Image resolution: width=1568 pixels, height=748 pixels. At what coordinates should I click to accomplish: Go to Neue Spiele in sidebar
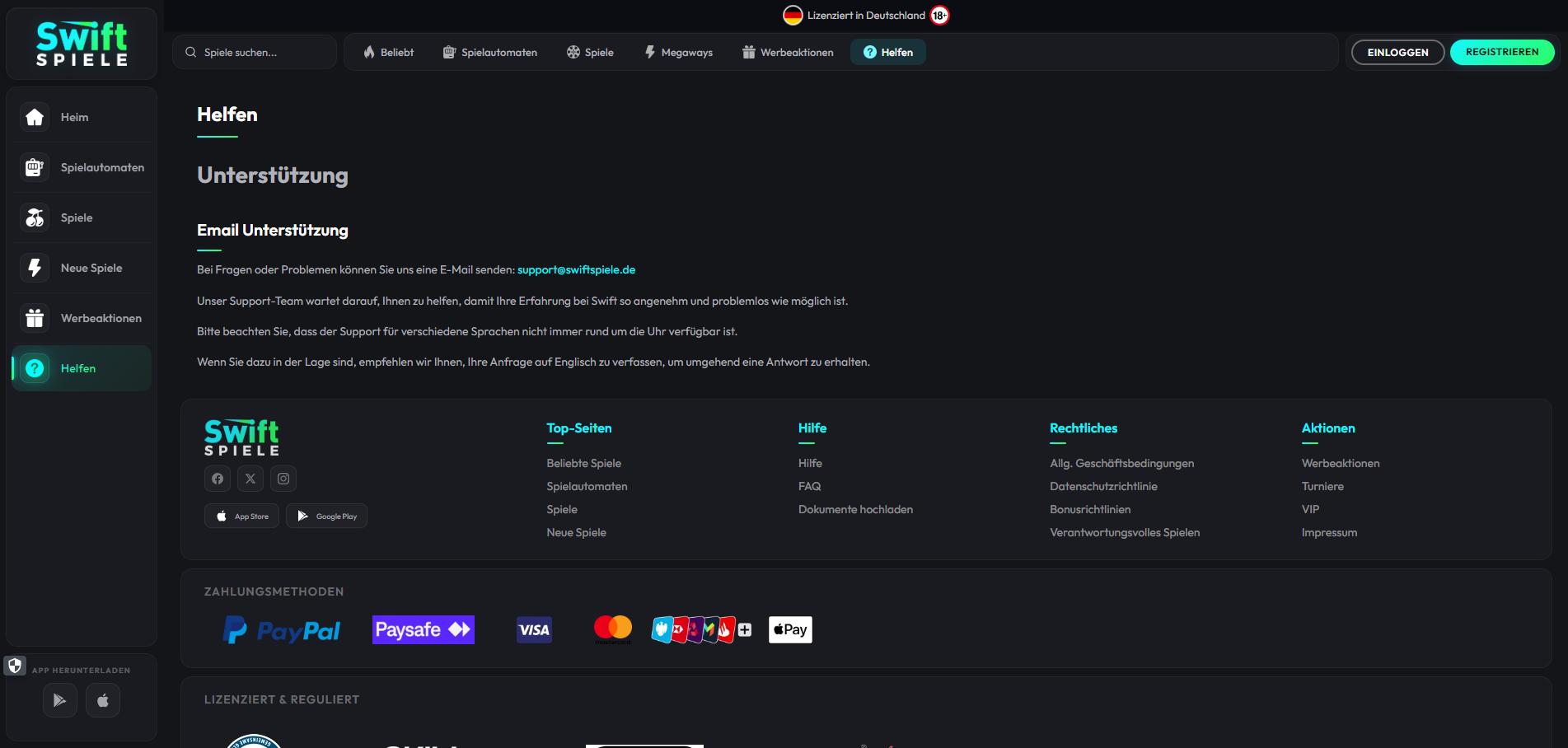82,269
